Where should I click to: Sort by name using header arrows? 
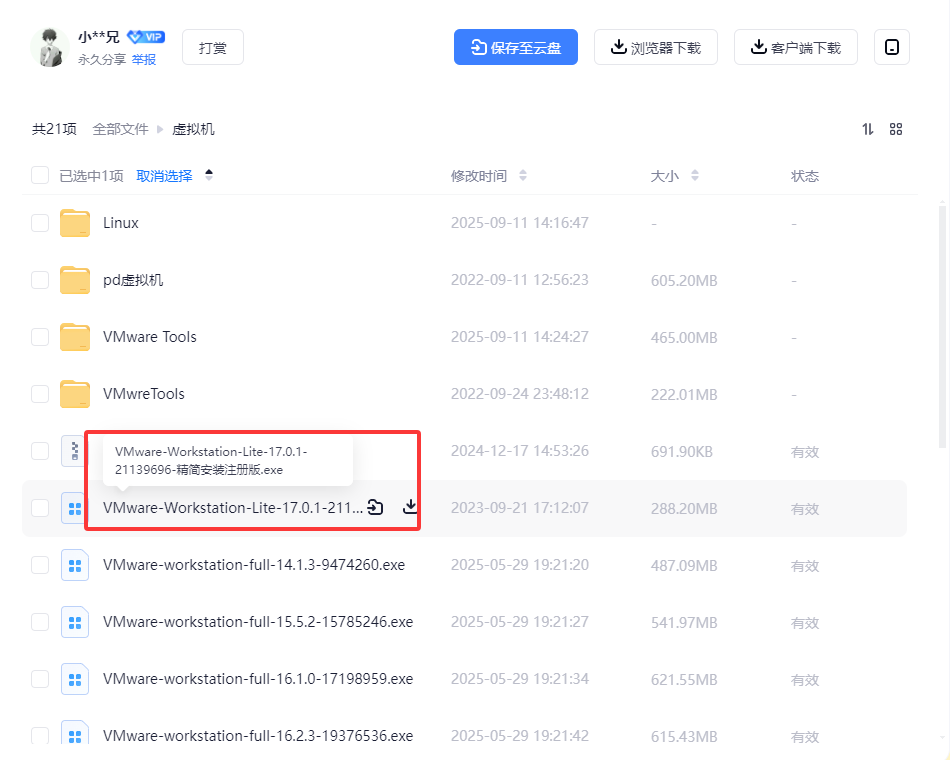click(x=209, y=175)
